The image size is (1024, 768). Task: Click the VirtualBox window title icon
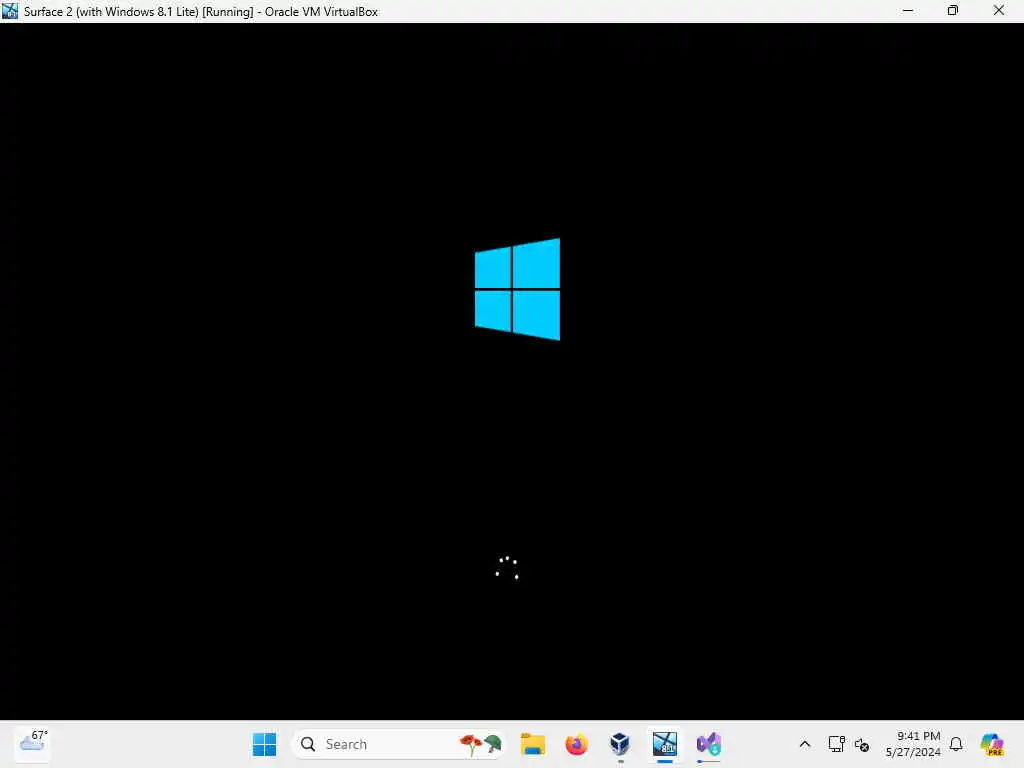tap(10, 11)
